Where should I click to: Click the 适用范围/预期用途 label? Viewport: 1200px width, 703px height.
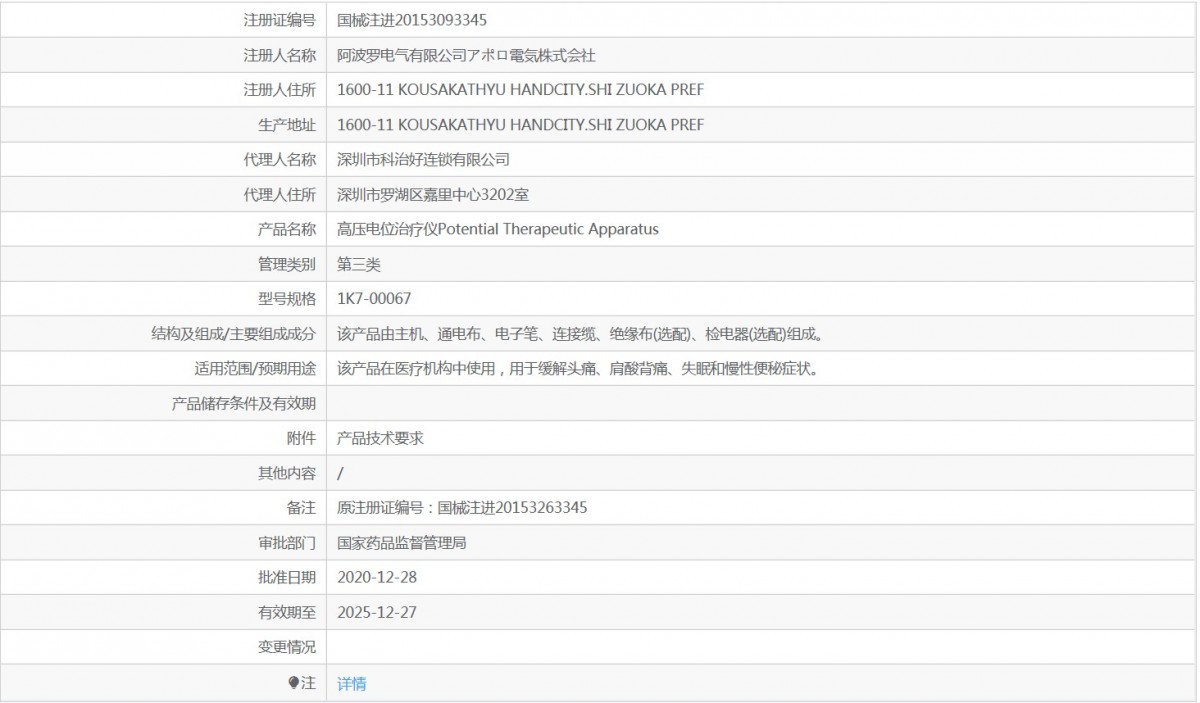pyautogui.click(x=256, y=369)
